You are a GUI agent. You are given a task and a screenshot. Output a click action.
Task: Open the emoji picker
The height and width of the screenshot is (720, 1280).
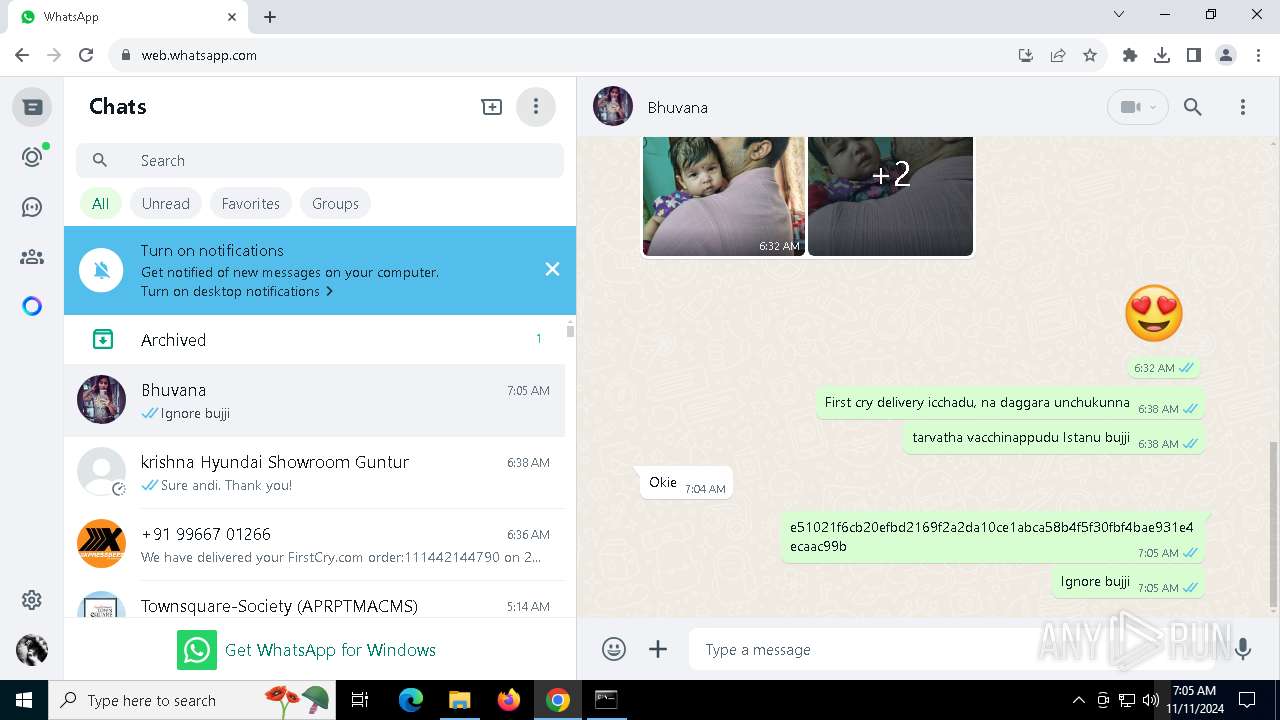(x=614, y=649)
